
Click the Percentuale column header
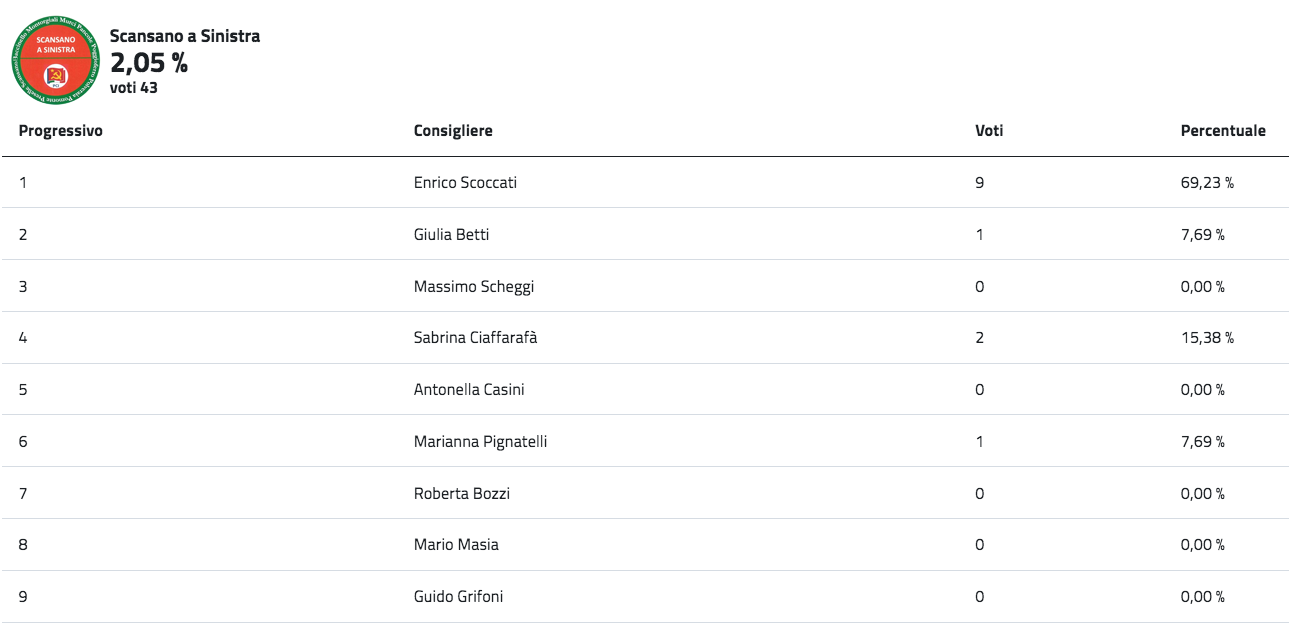[1222, 131]
